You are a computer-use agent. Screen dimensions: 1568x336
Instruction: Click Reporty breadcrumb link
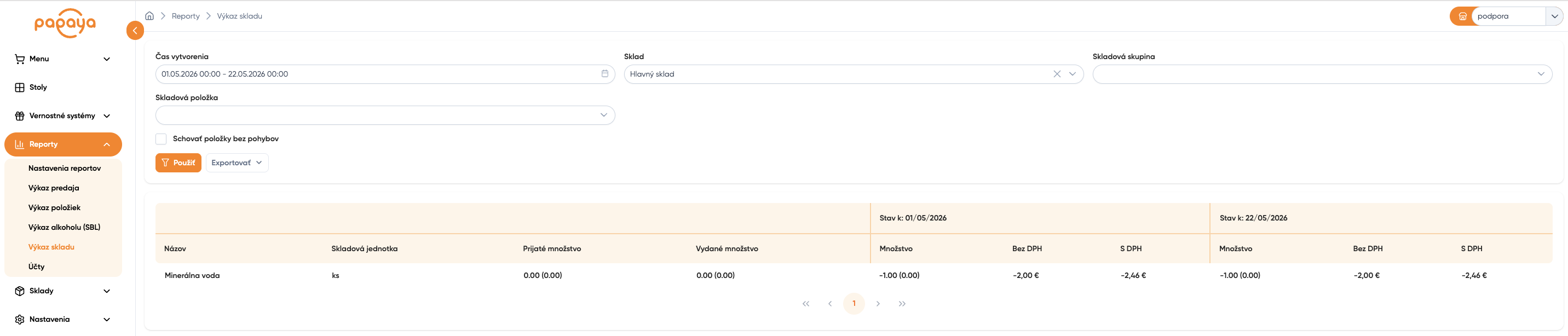pos(186,16)
